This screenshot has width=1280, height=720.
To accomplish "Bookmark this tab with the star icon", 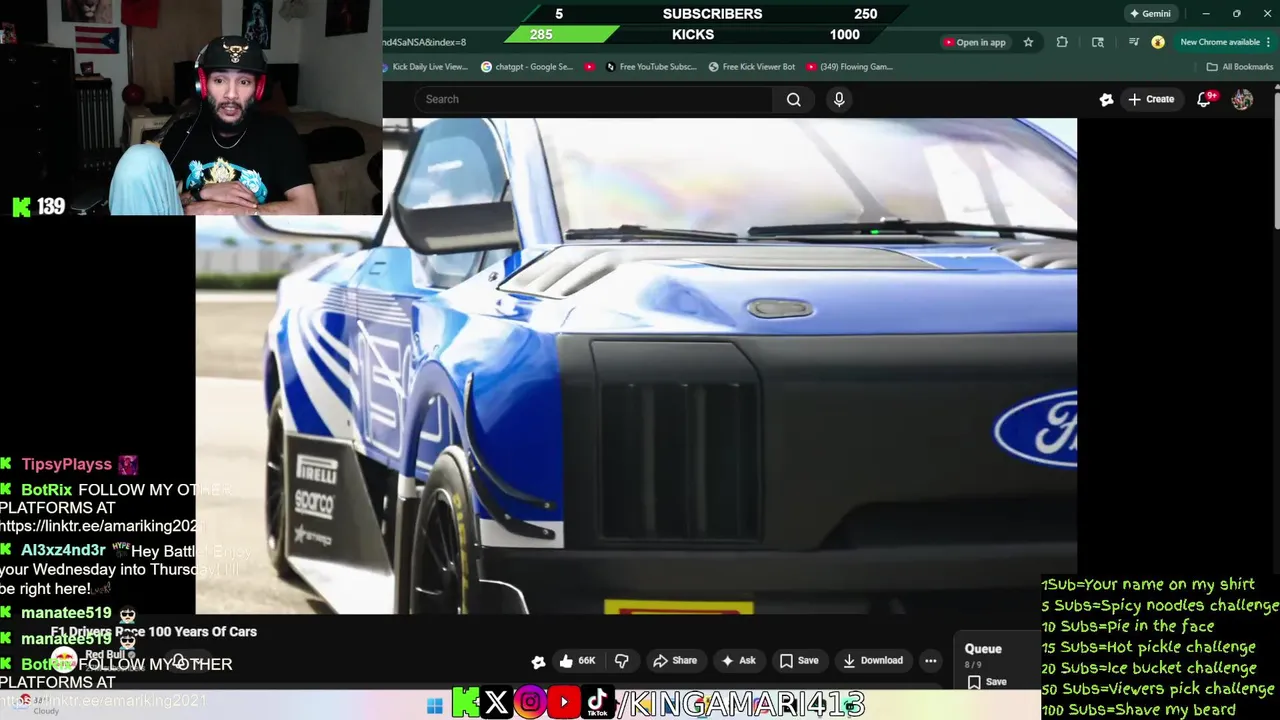I will click(x=1028, y=42).
